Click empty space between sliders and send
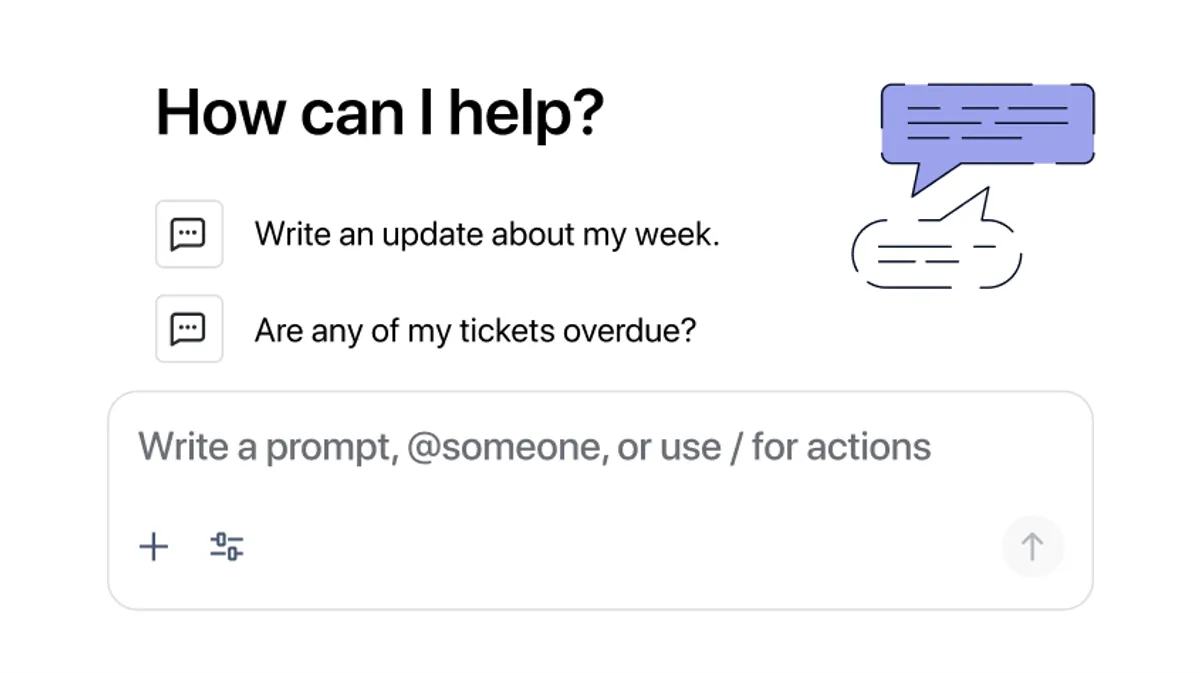The width and height of the screenshot is (1200, 673). pyautogui.click(x=620, y=547)
